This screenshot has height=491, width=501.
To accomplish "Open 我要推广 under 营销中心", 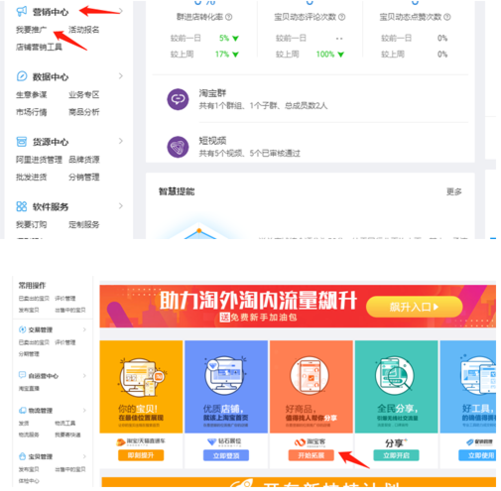I will click(31, 30).
